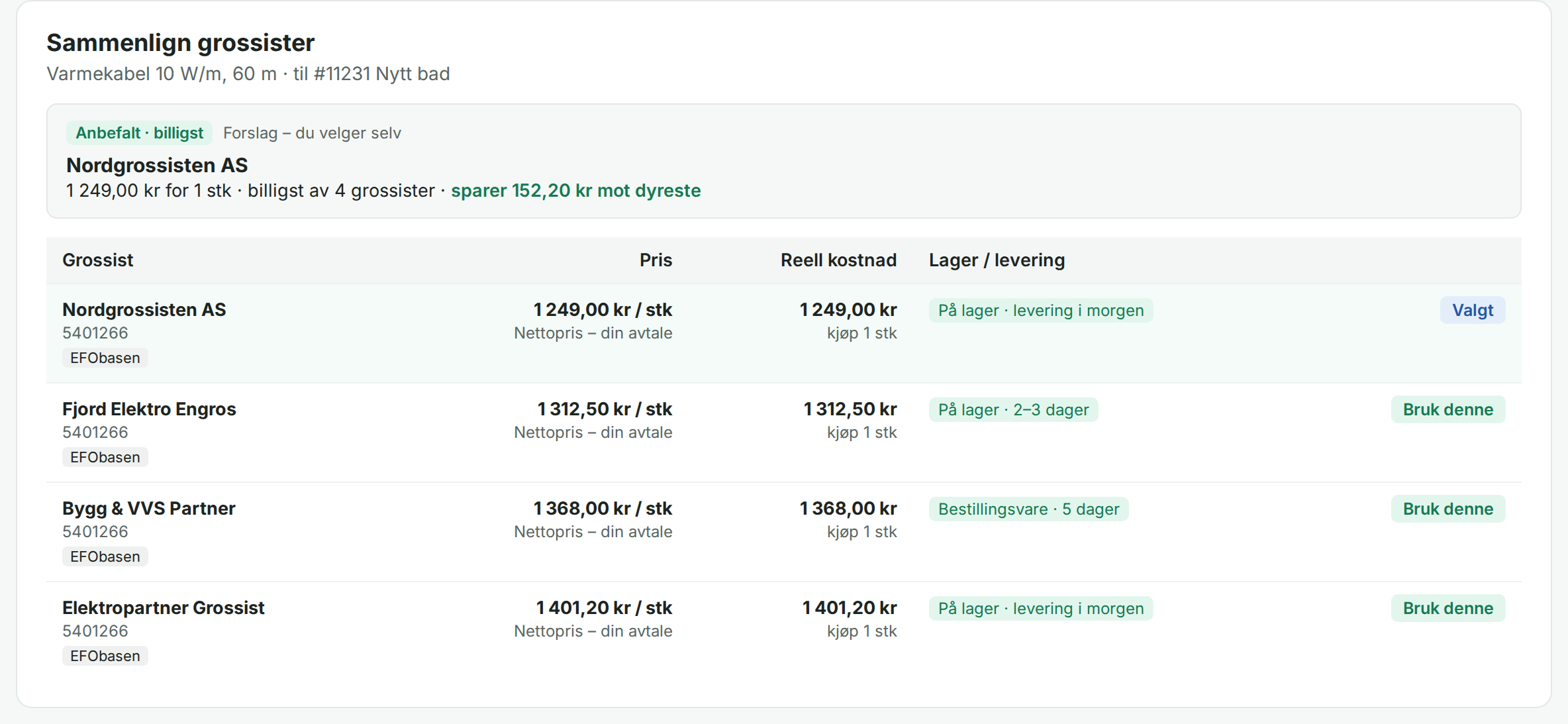Screen dimensions: 1568x724
Task: Click the EFObasen tag under Elektropartner Grossist
Action: [105, 656]
